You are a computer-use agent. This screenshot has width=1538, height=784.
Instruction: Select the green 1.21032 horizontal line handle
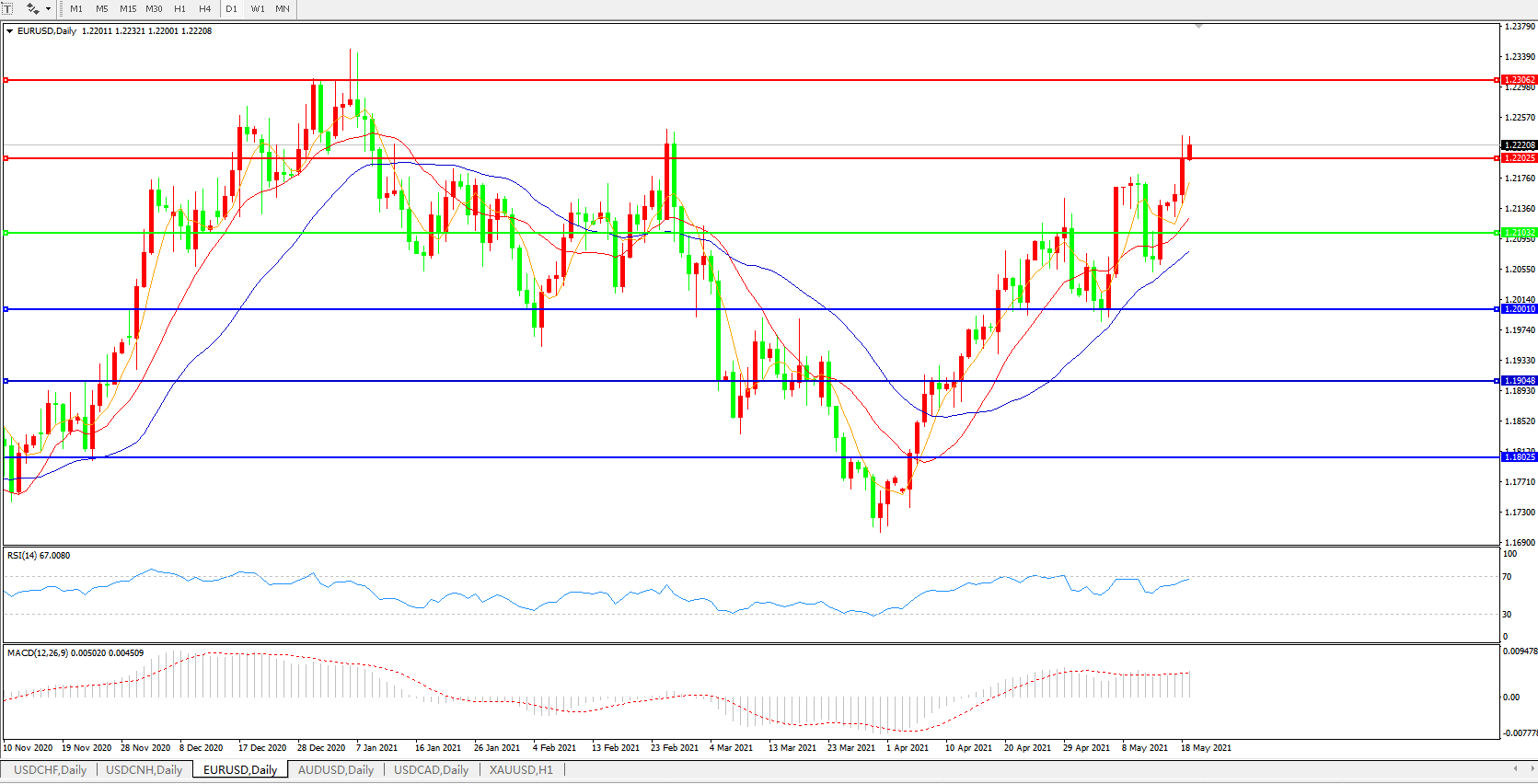pos(6,233)
